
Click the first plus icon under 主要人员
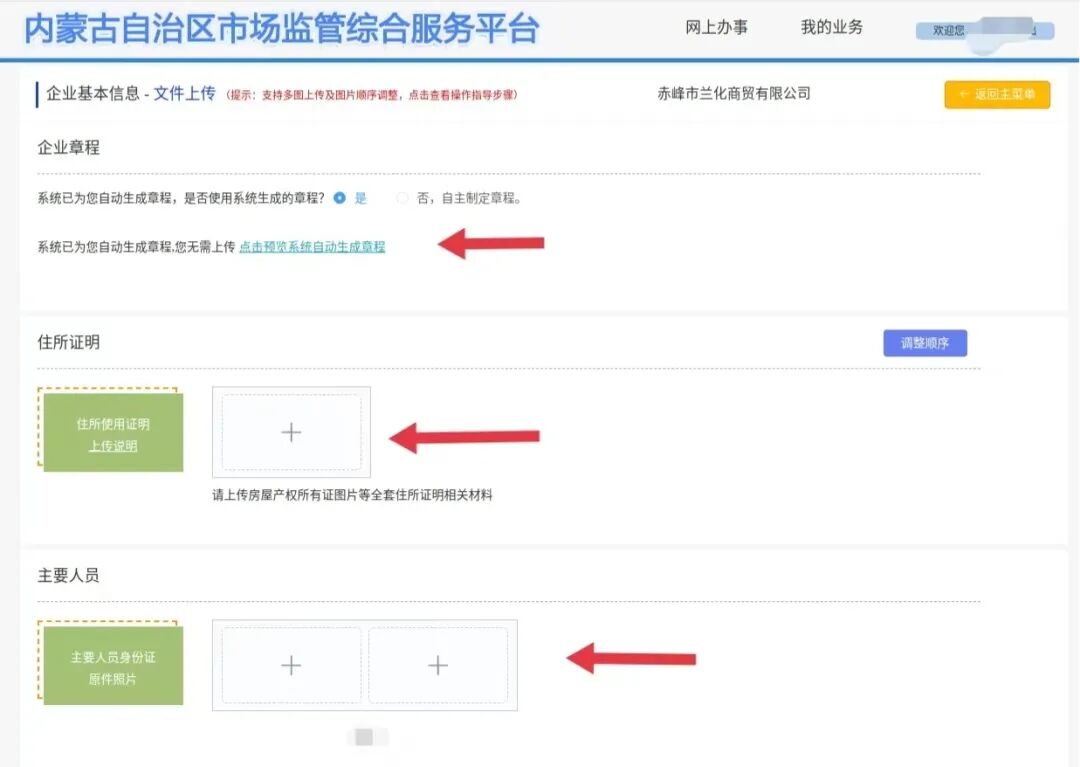pos(291,663)
